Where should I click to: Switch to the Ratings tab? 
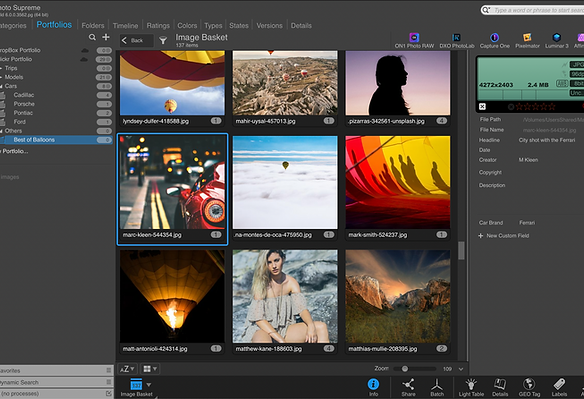[x=158, y=25]
